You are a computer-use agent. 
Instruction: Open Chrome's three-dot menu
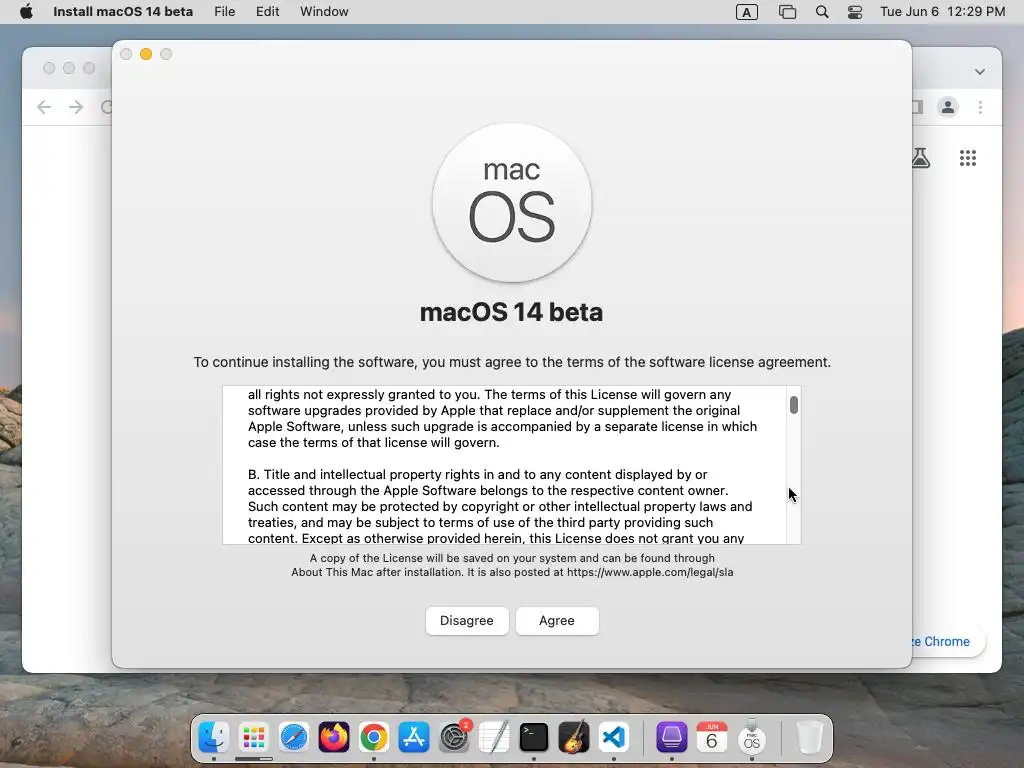(980, 107)
